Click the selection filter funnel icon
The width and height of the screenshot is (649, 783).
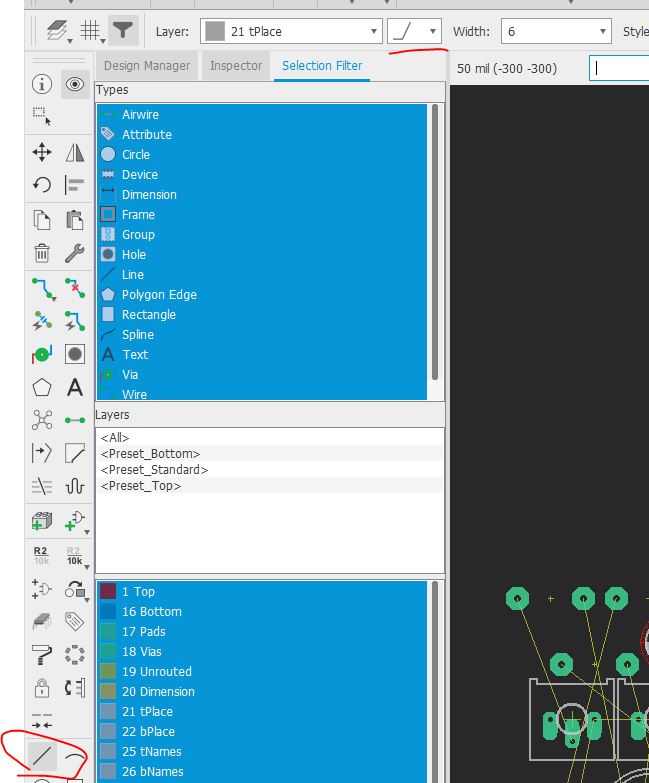(x=123, y=30)
